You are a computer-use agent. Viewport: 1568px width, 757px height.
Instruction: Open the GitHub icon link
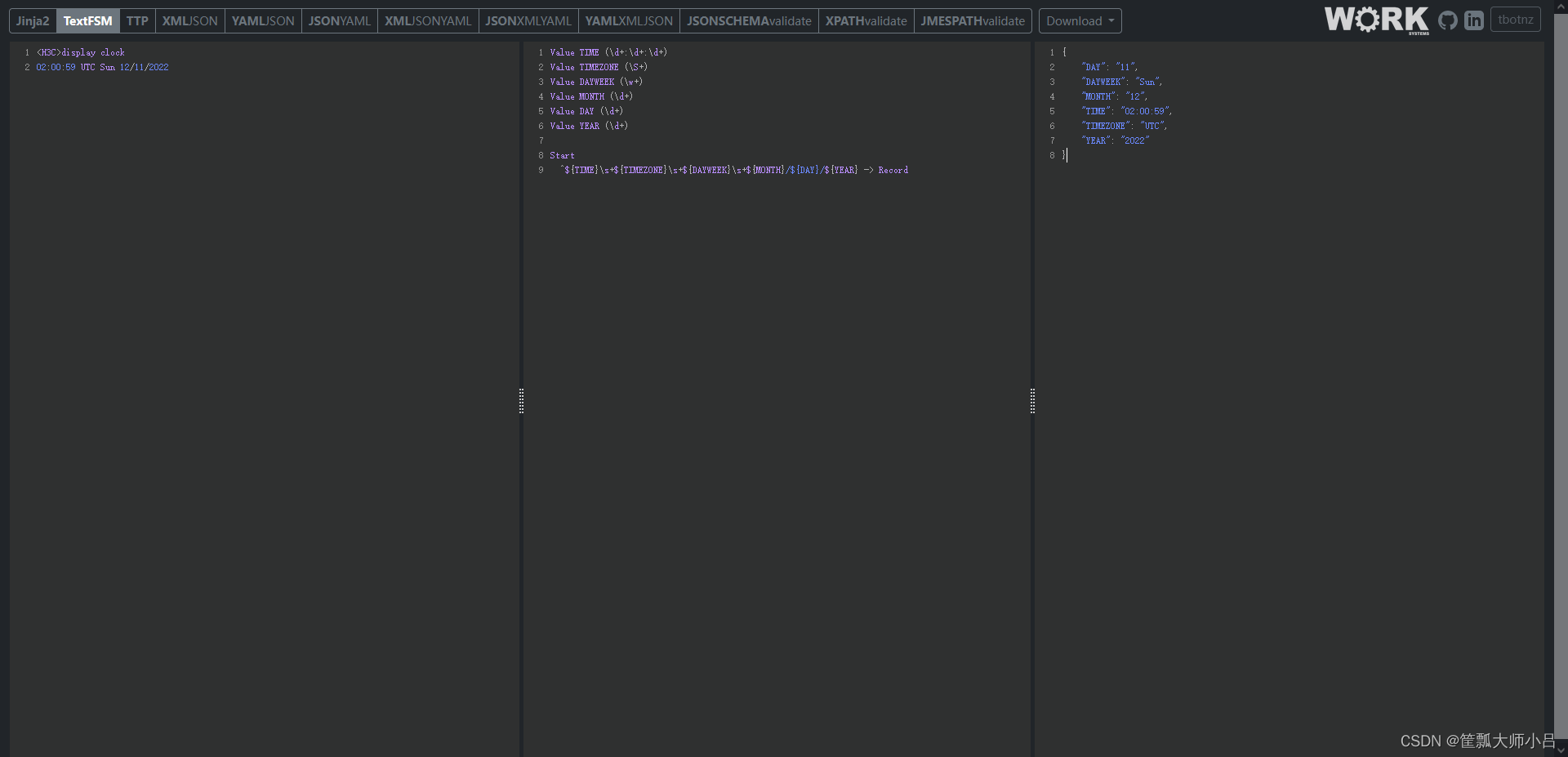point(1447,20)
